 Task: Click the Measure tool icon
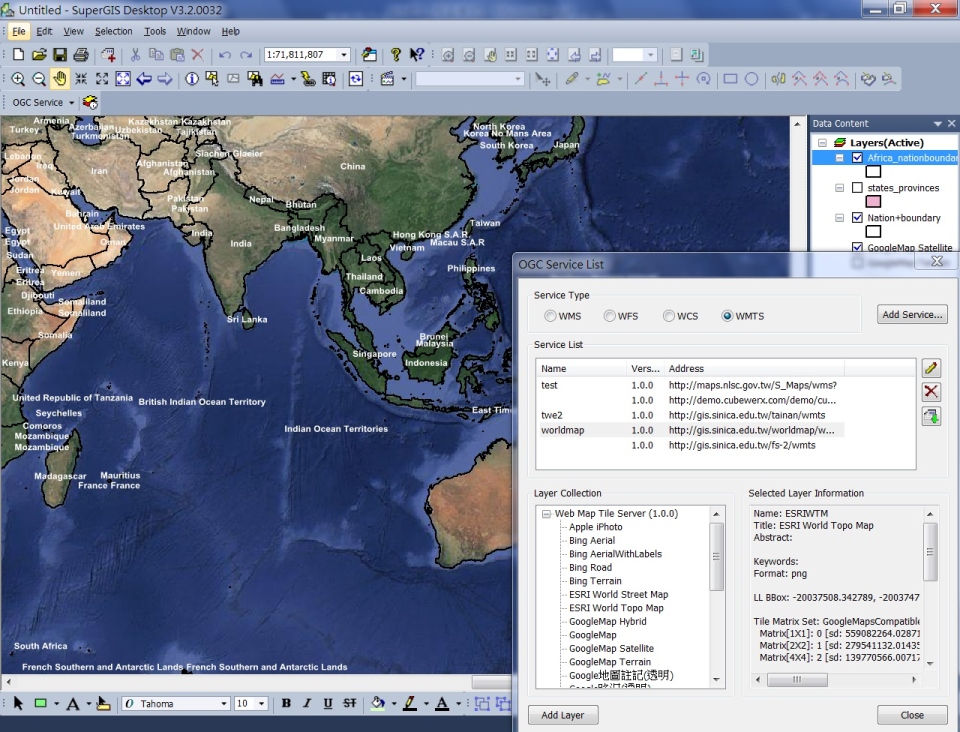pyautogui.click(x=277, y=78)
